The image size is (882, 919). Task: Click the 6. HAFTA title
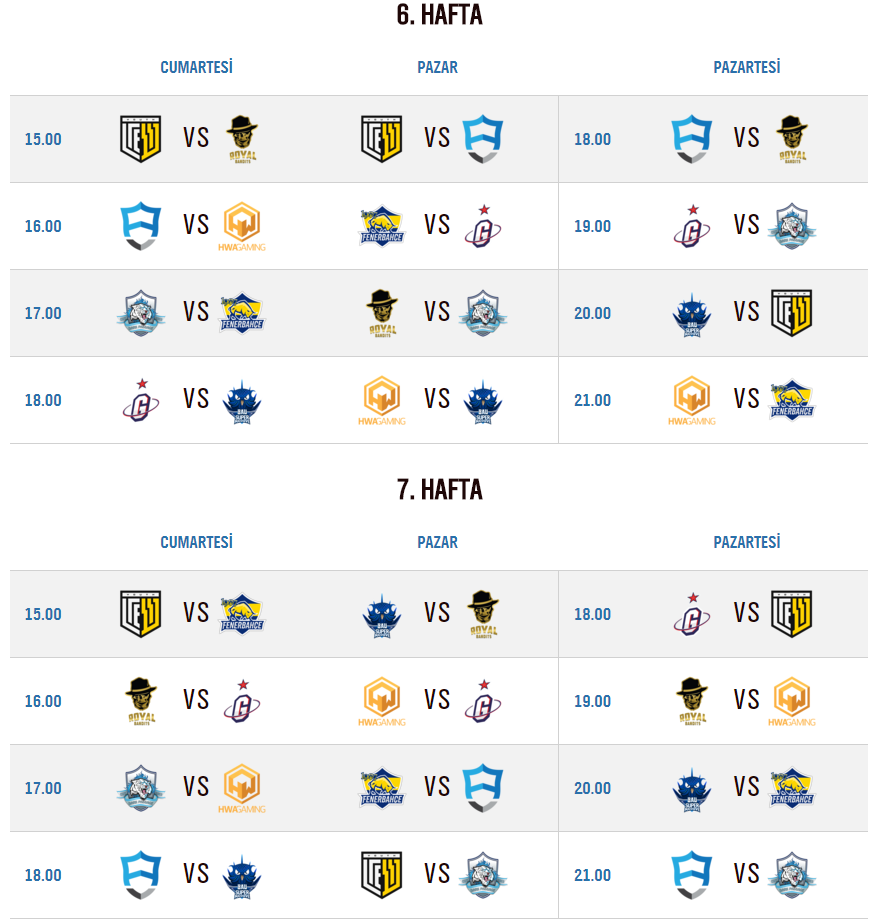[440, 15]
